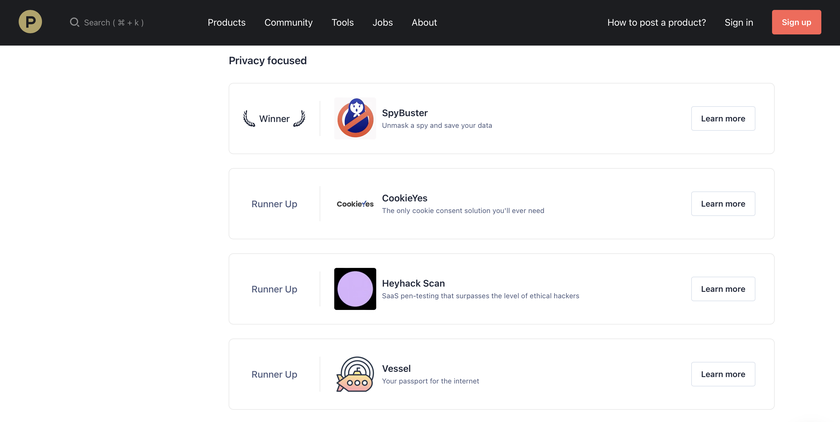This screenshot has height=422, width=840.
Task: Open the Tools menu
Action: 342,22
